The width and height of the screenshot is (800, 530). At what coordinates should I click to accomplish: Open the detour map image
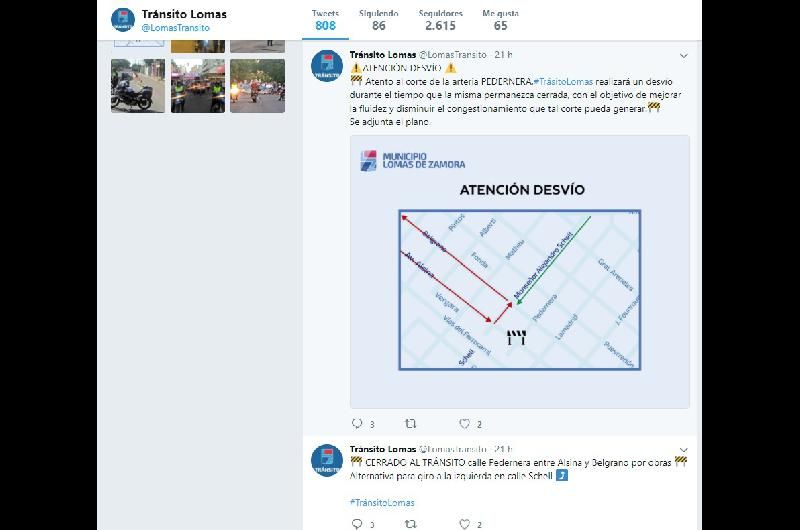(519, 271)
